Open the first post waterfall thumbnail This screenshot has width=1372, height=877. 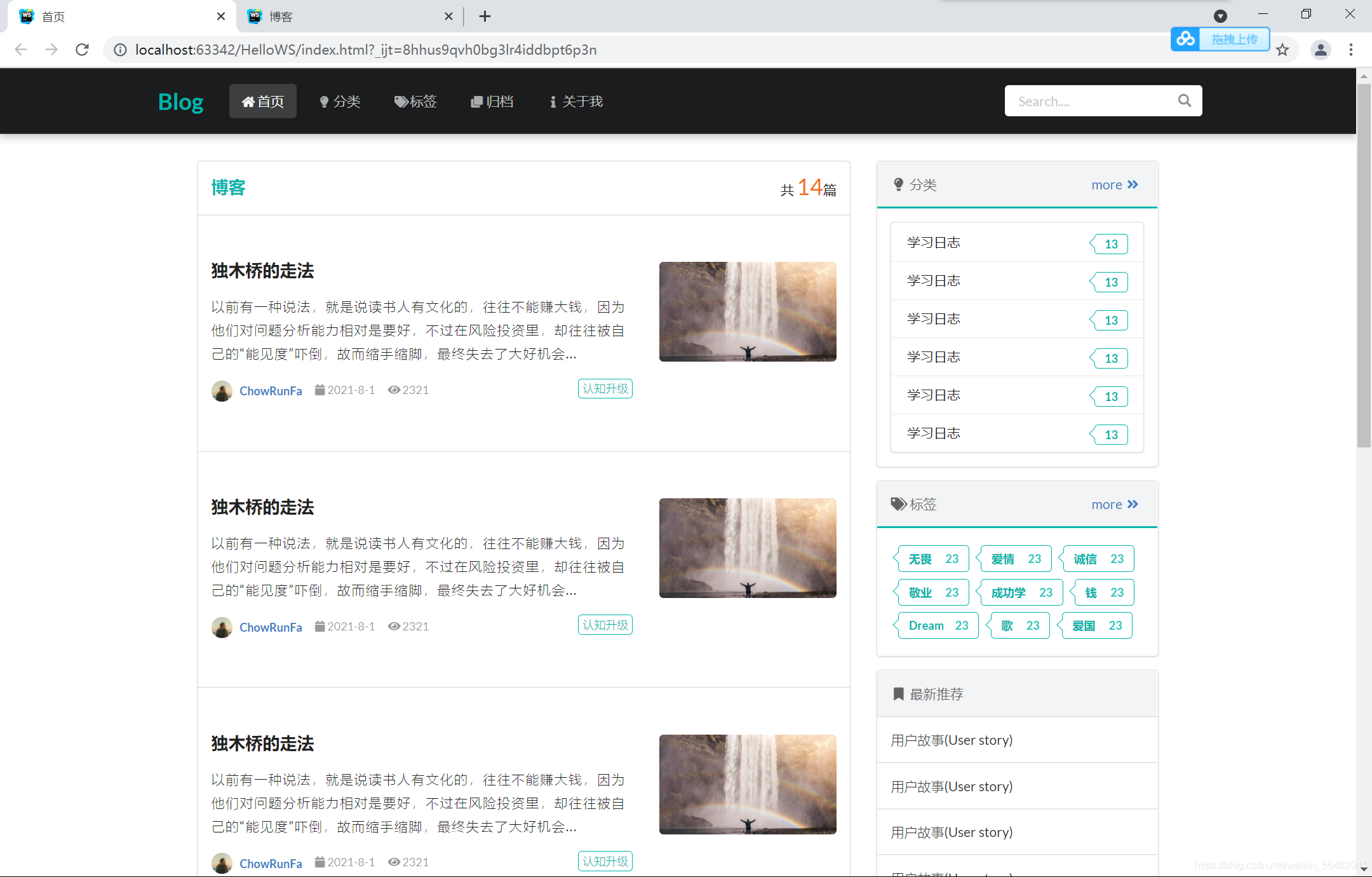pyautogui.click(x=748, y=311)
